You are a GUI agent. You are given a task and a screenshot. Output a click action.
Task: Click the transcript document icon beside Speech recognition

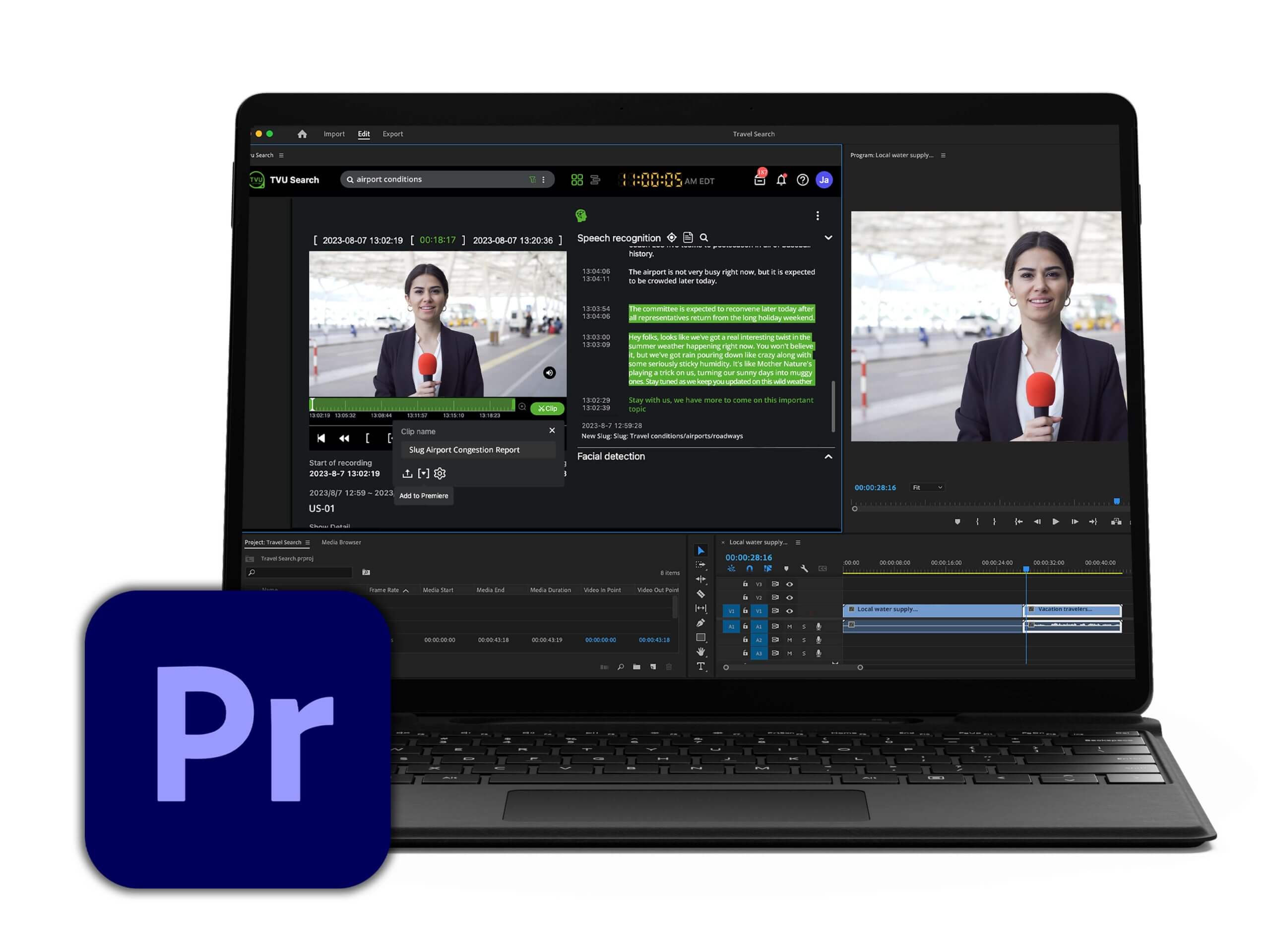tap(688, 238)
